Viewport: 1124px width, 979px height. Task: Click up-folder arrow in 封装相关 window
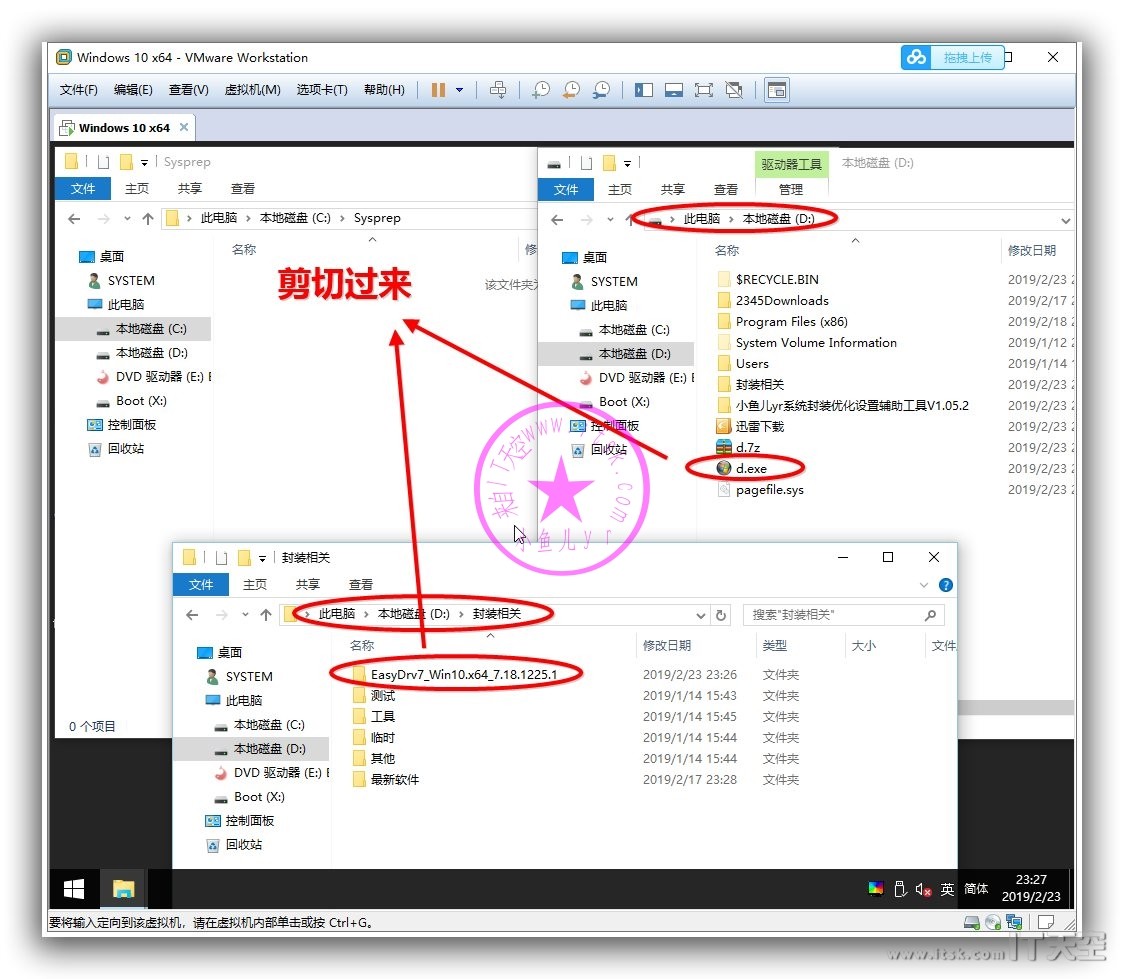point(266,614)
